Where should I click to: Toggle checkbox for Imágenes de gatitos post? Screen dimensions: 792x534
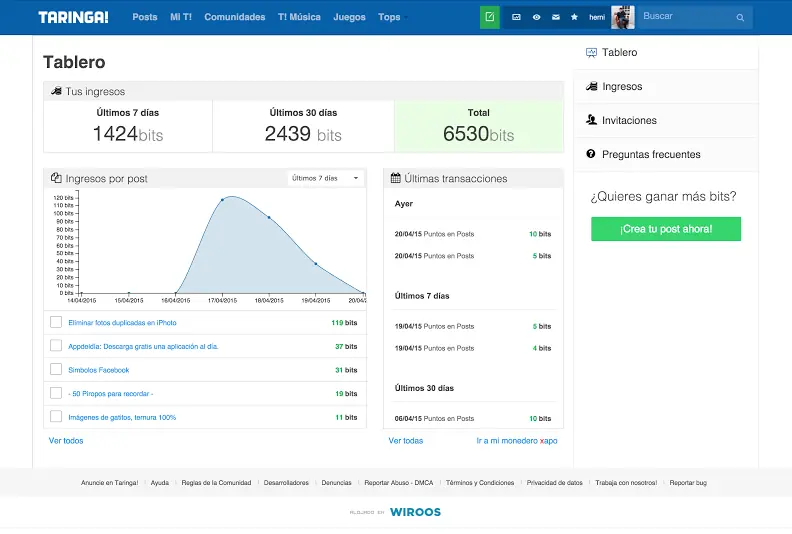pos(56,416)
